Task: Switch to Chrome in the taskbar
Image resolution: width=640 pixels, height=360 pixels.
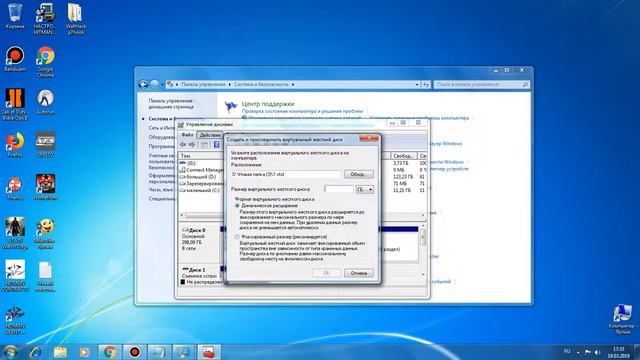Action: click(x=109, y=352)
